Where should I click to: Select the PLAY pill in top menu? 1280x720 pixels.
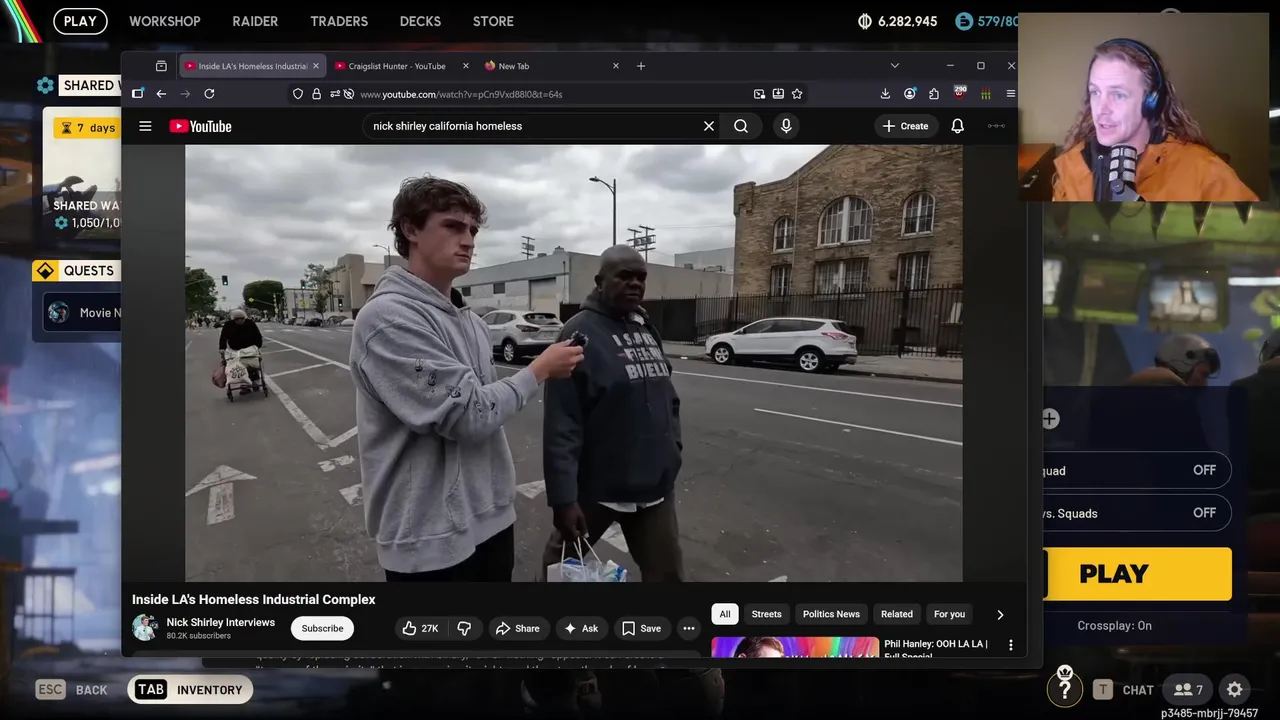[x=80, y=21]
